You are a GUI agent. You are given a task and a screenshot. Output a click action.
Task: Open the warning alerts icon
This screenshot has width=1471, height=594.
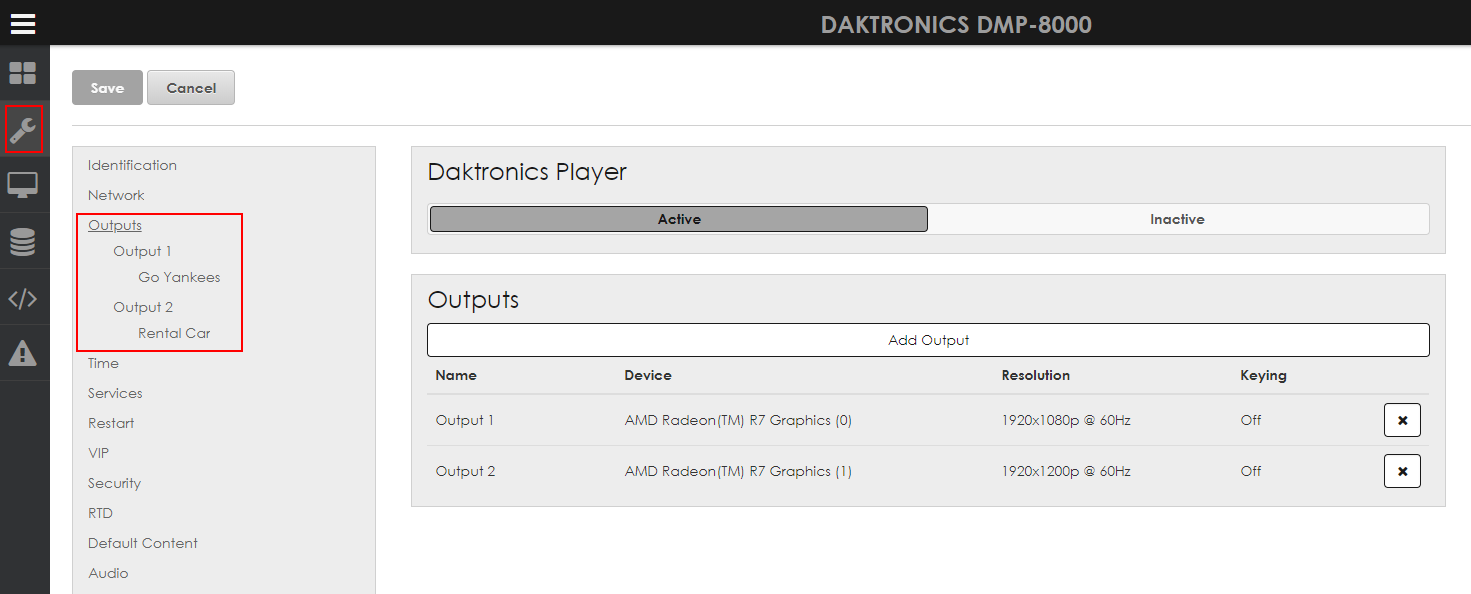click(x=23, y=353)
